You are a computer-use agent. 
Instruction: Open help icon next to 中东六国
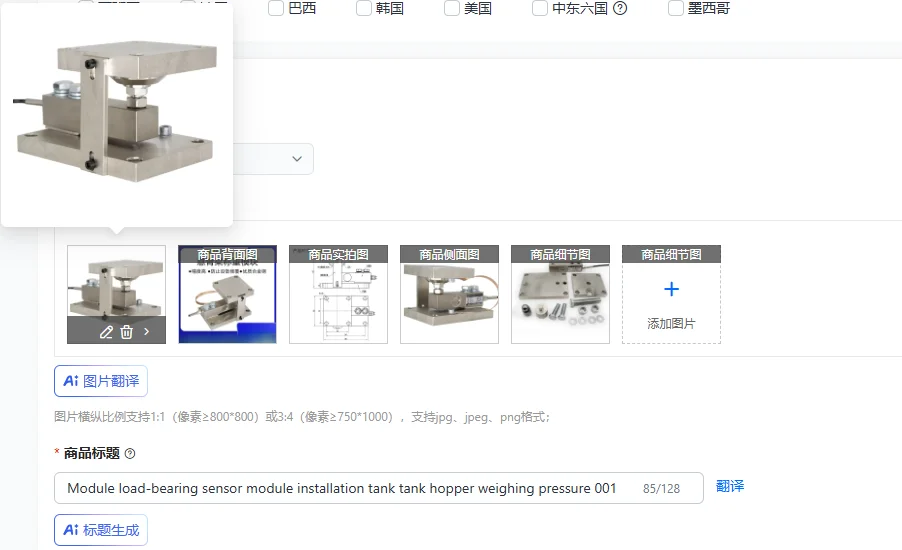620,8
